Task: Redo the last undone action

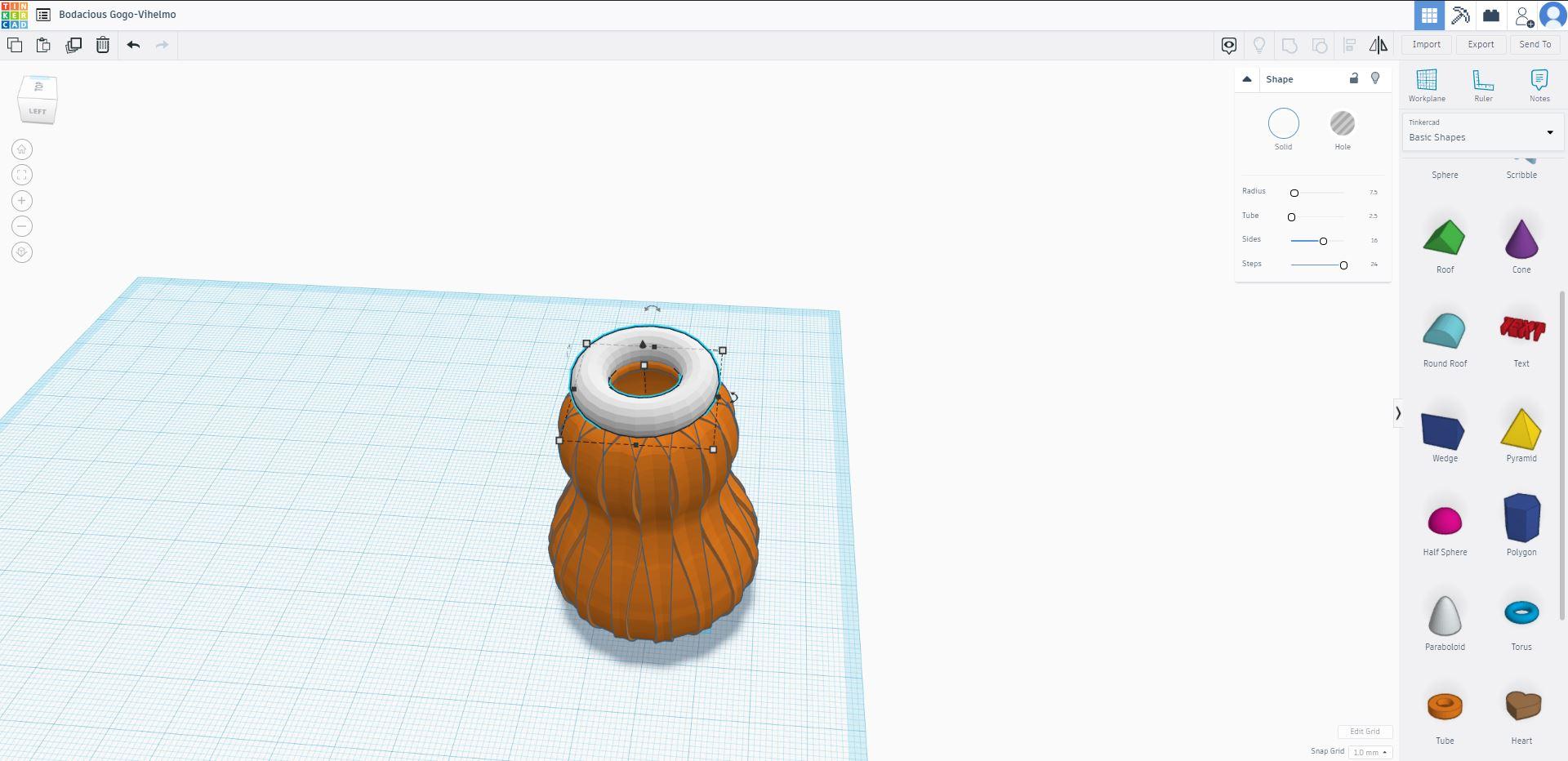Action: point(162,45)
